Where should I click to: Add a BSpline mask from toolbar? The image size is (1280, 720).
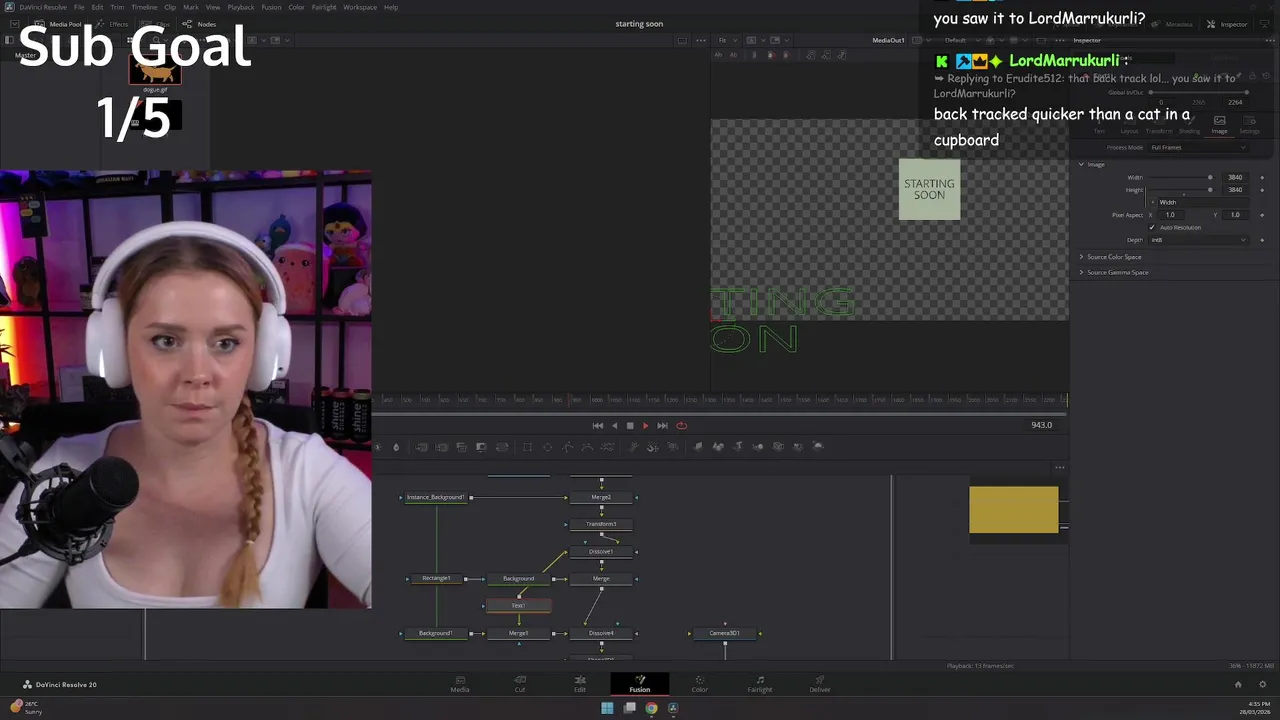tap(587, 447)
